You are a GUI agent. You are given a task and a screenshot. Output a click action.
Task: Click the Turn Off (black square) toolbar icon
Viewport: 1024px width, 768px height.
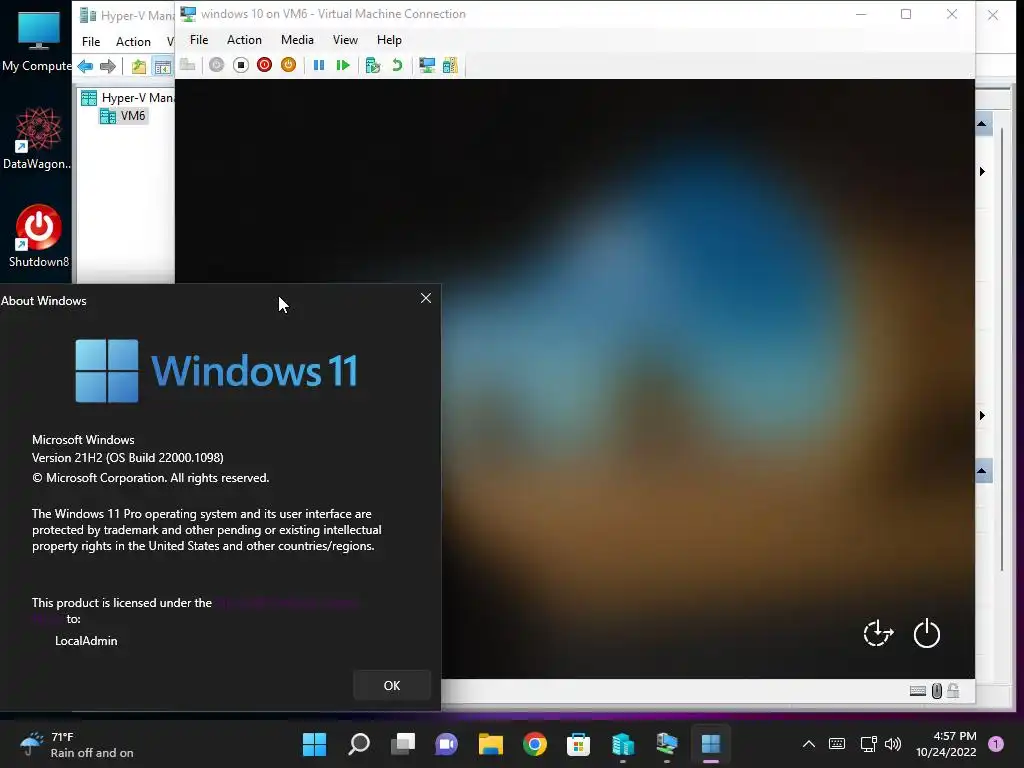pyautogui.click(x=241, y=65)
